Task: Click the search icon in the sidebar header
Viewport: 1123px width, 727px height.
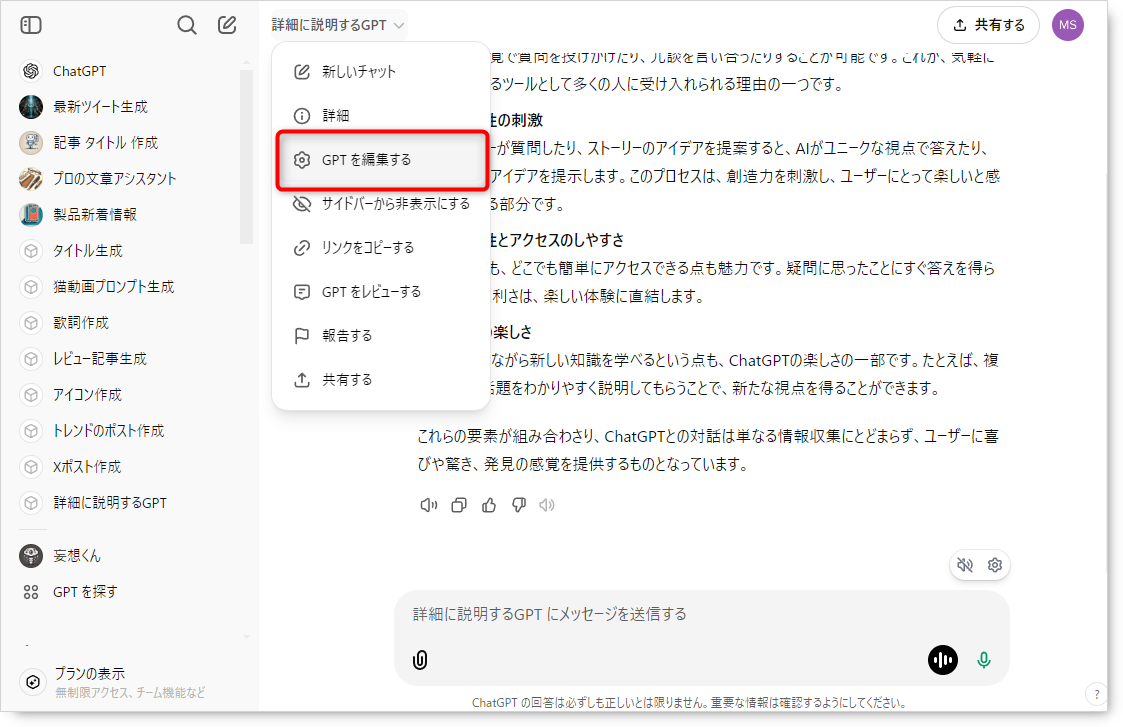Action: (186, 25)
